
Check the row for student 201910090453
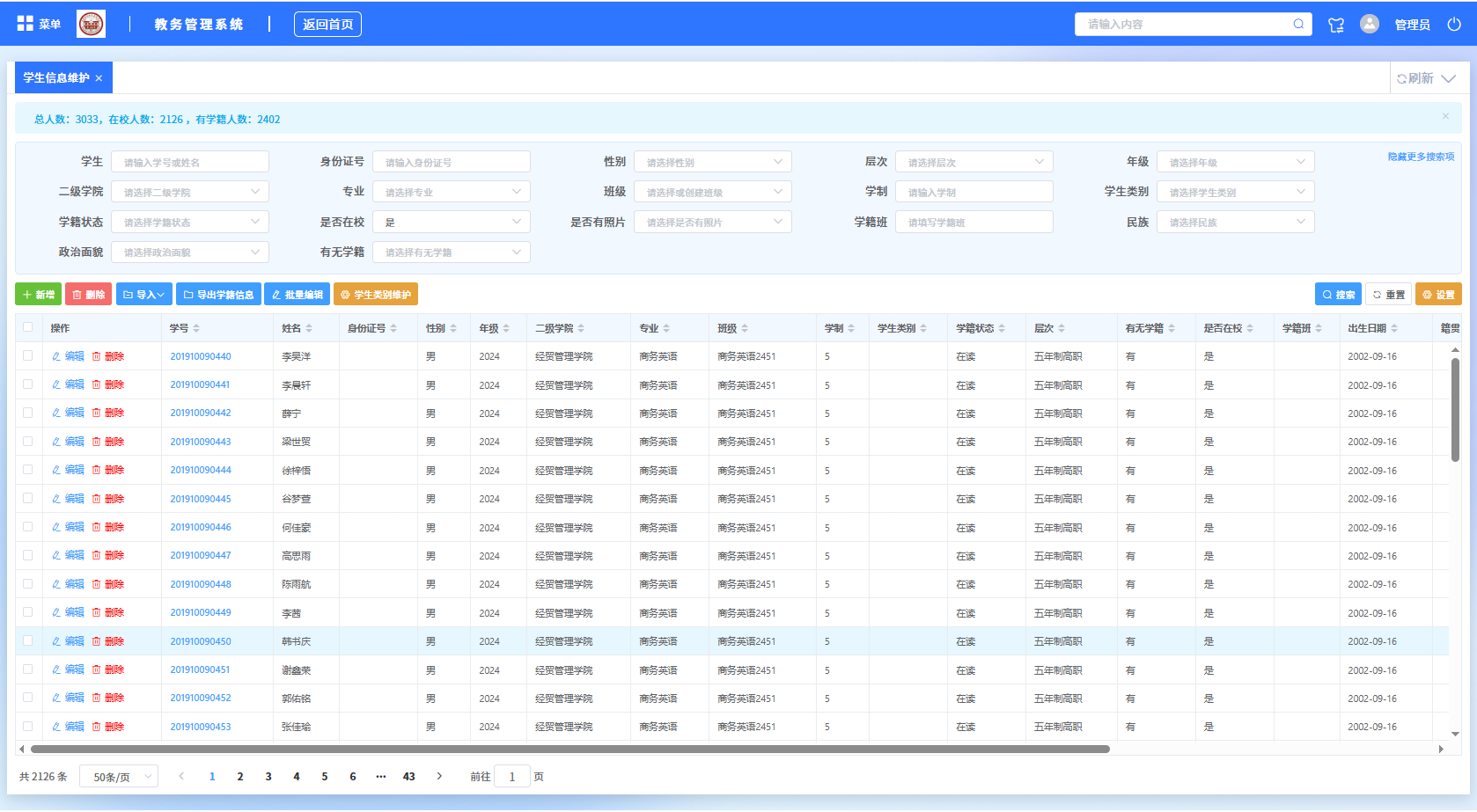[27, 726]
